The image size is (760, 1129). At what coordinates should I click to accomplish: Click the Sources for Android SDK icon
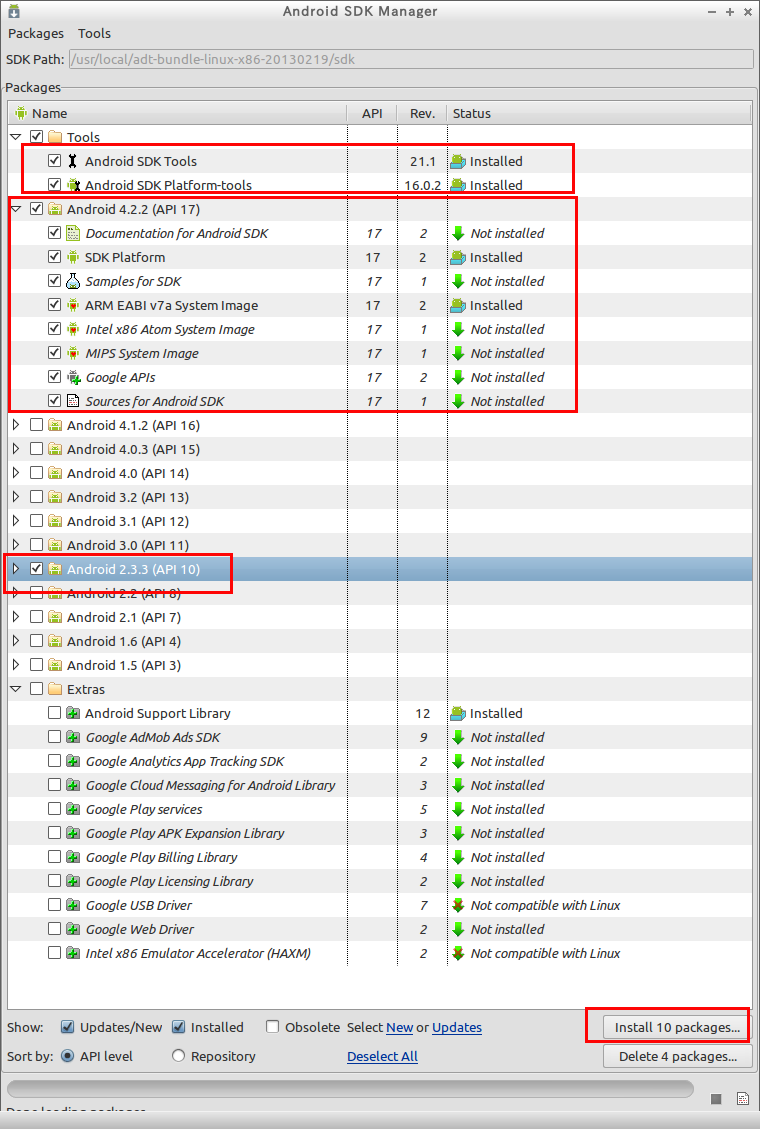(x=73, y=401)
